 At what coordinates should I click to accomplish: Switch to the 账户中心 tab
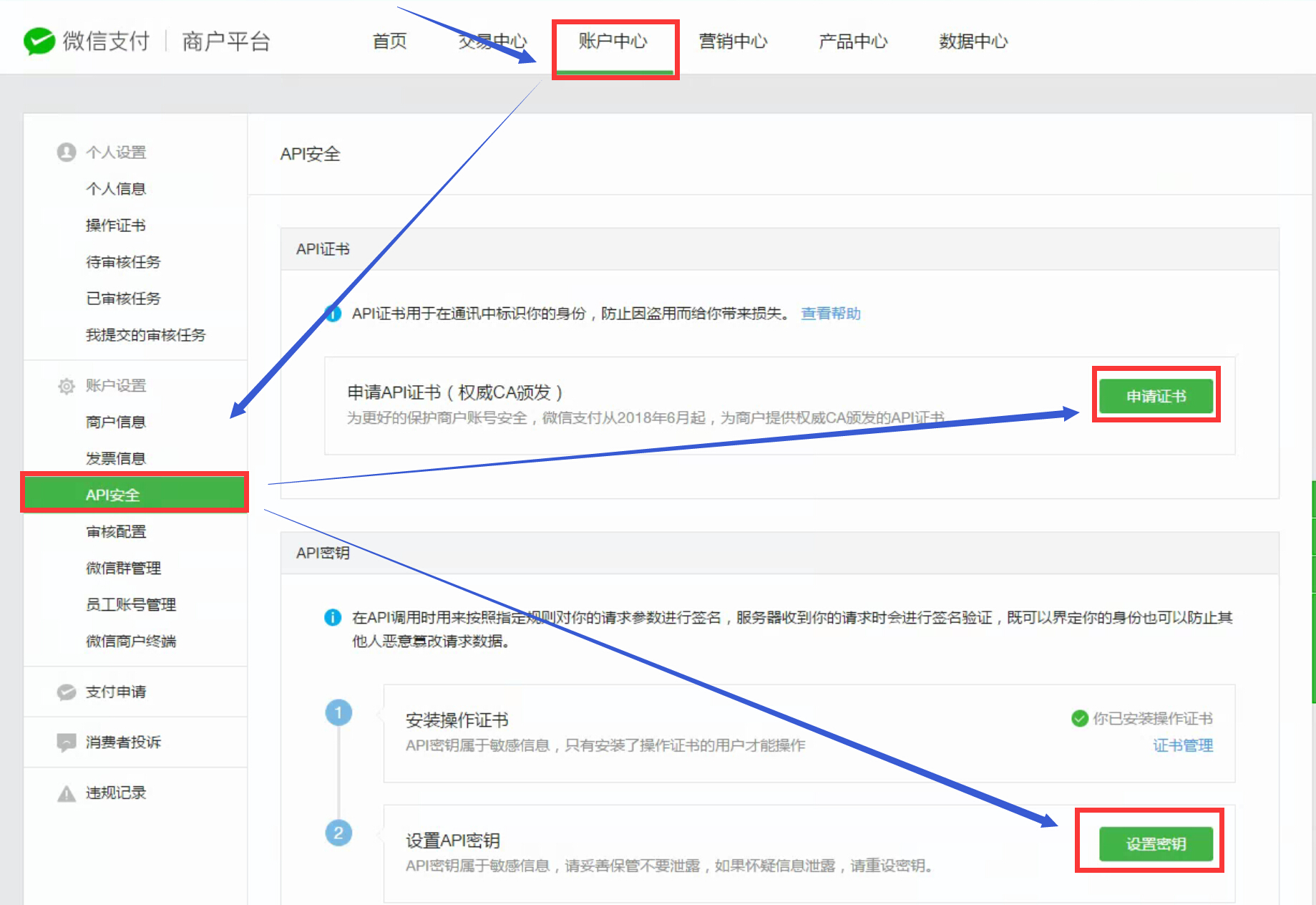tap(613, 42)
